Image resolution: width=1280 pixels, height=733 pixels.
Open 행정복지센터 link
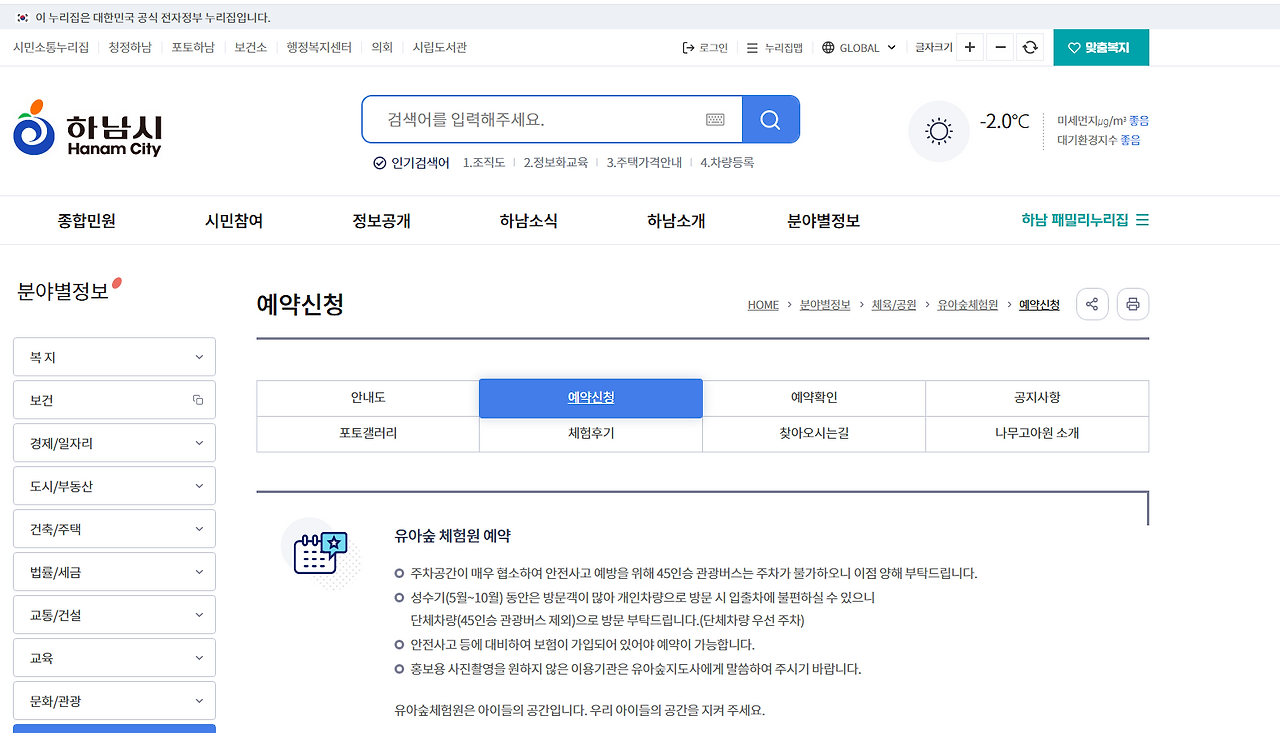tap(319, 47)
